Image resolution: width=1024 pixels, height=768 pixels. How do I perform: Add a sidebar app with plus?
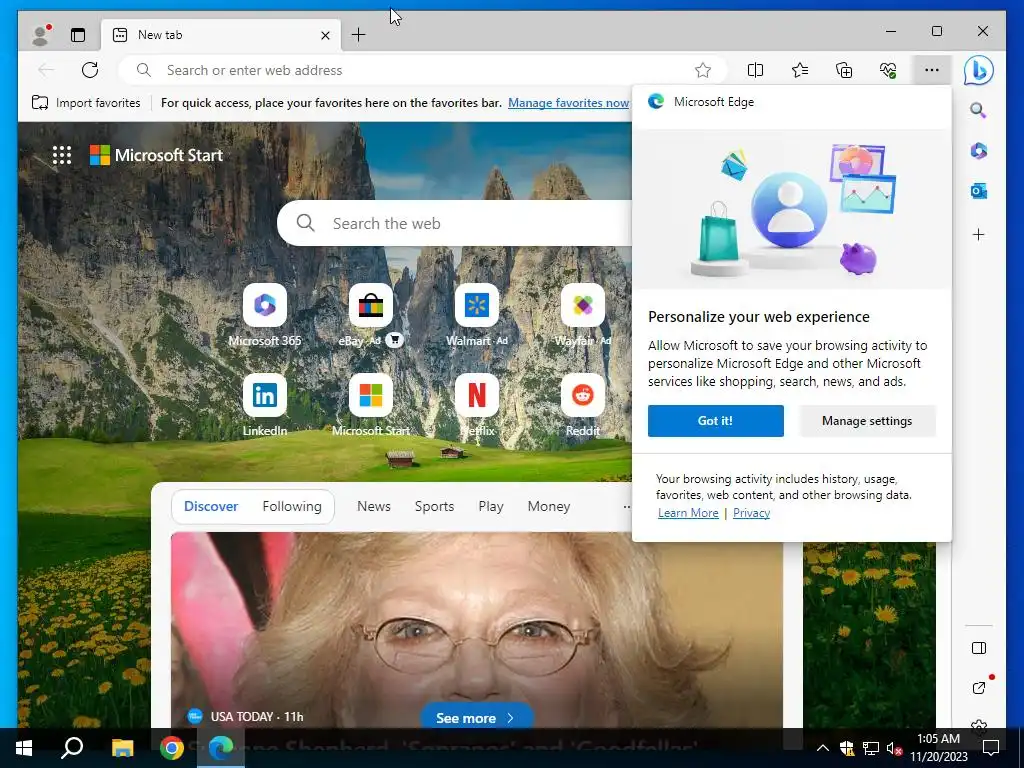point(978,234)
